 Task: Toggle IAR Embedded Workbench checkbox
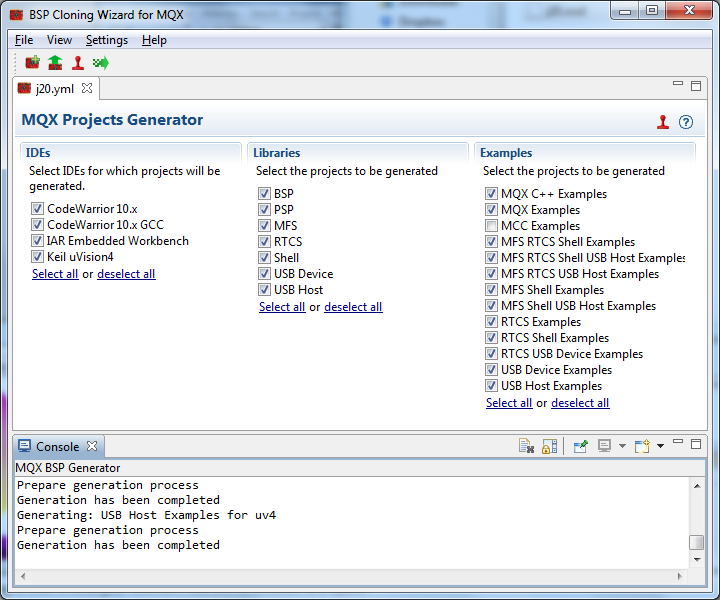pyautogui.click(x=37, y=241)
